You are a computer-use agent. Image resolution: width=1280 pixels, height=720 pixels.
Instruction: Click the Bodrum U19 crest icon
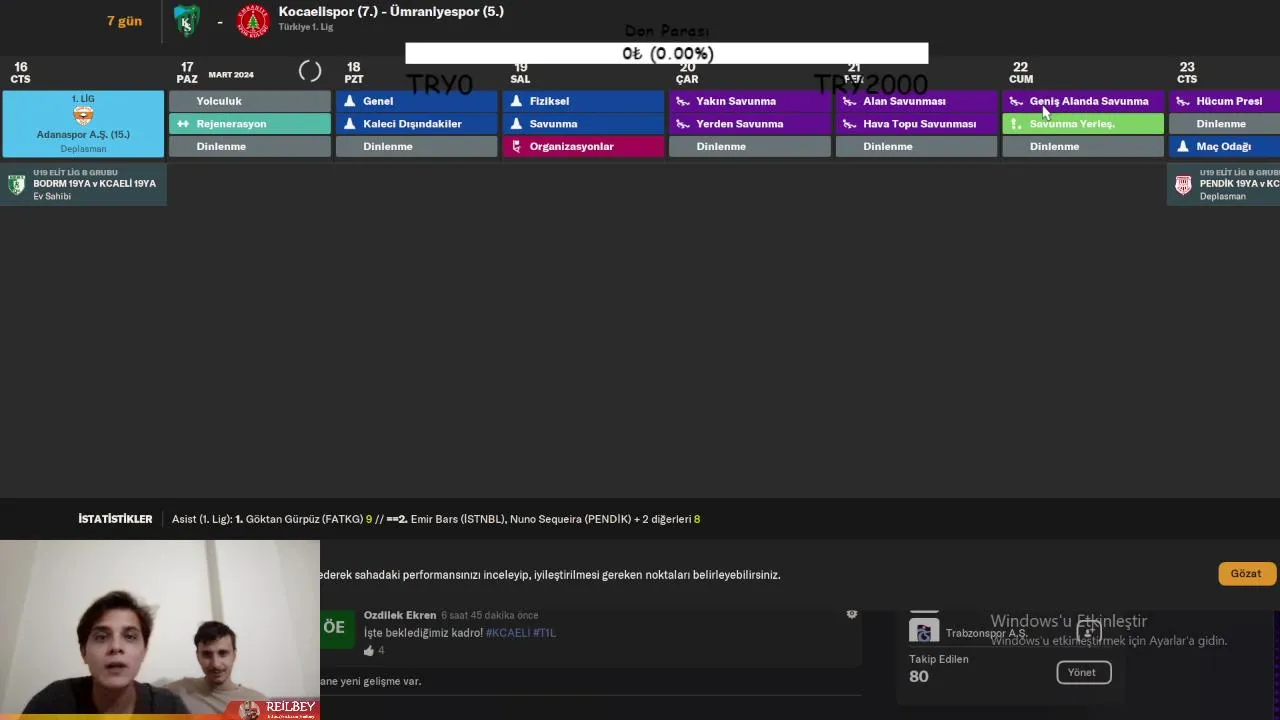16,184
